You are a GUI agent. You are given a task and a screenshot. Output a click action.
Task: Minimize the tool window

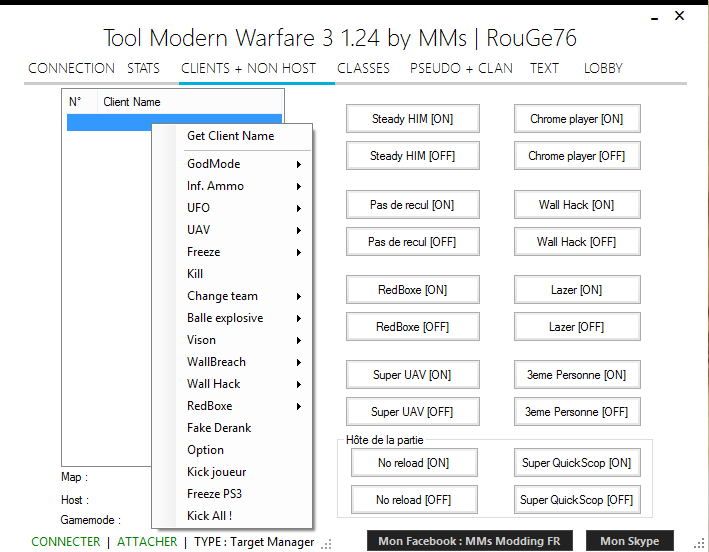[x=654, y=17]
